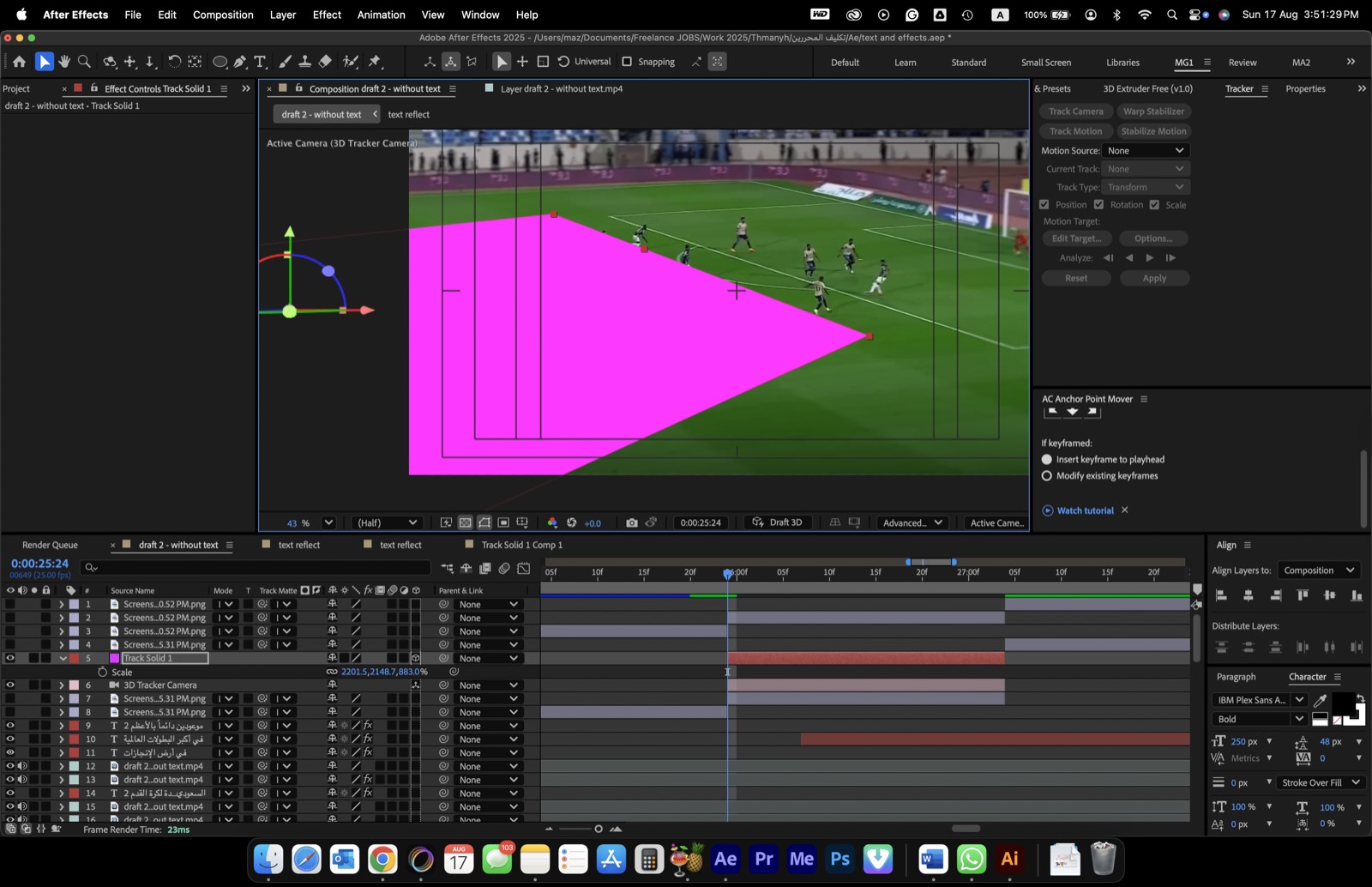Select the Puppet Pin tool
This screenshot has width=1372, height=887.
pos(375,62)
